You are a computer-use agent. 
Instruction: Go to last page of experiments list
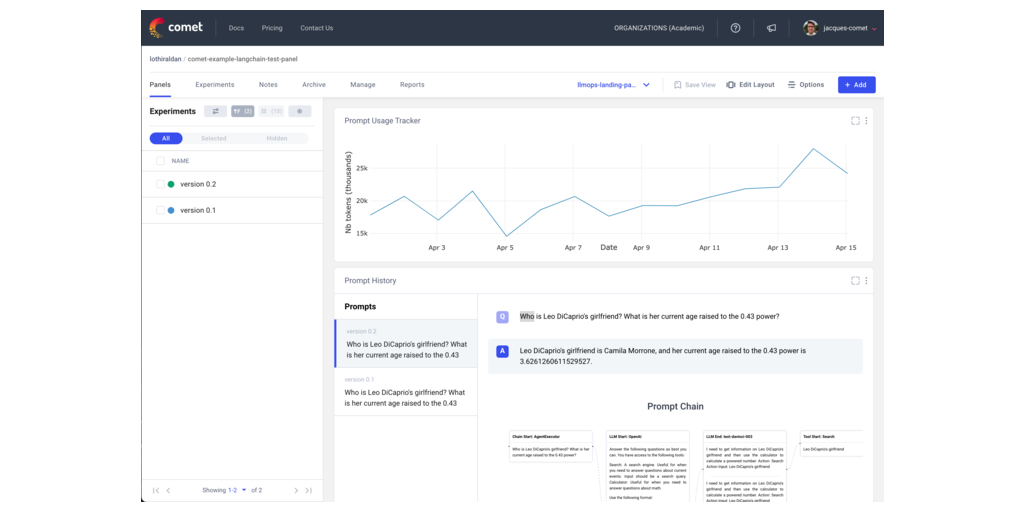tap(308, 490)
